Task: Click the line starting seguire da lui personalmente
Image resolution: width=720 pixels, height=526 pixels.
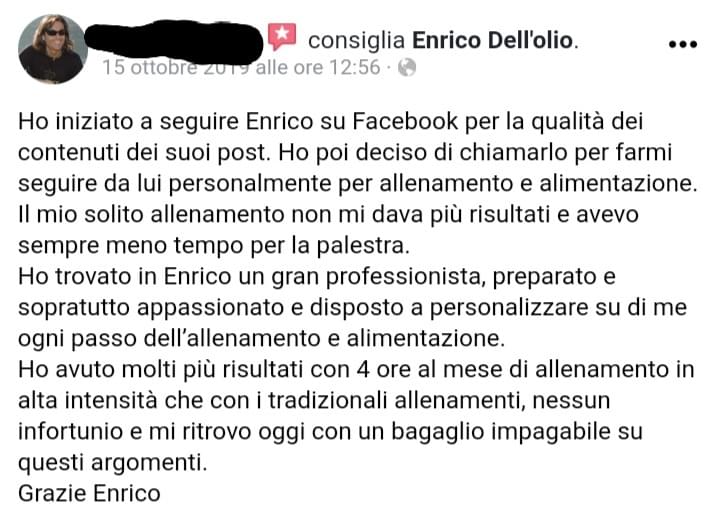Action: click(x=358, y=184)
